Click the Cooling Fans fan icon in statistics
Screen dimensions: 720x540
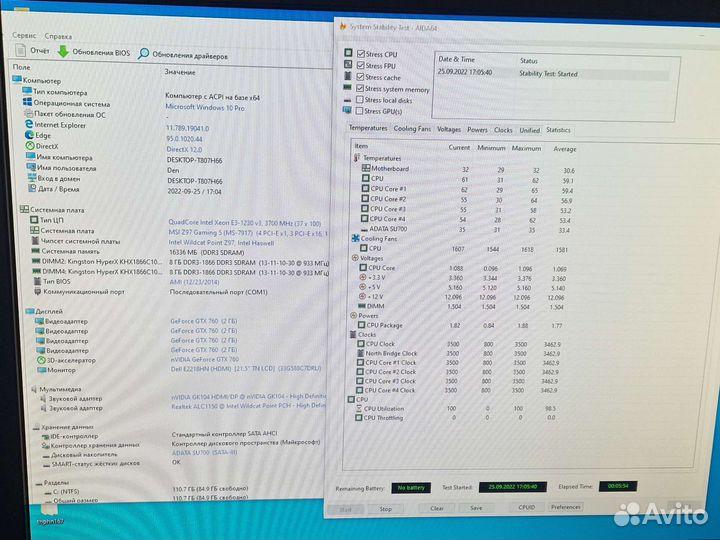(355, 238)
